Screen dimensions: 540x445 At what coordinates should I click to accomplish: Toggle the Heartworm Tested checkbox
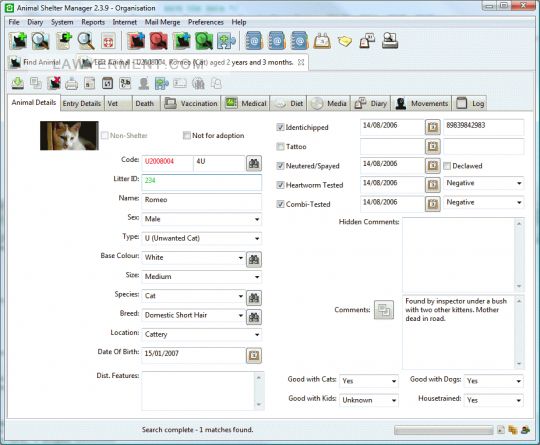click(x=280, y=185)
